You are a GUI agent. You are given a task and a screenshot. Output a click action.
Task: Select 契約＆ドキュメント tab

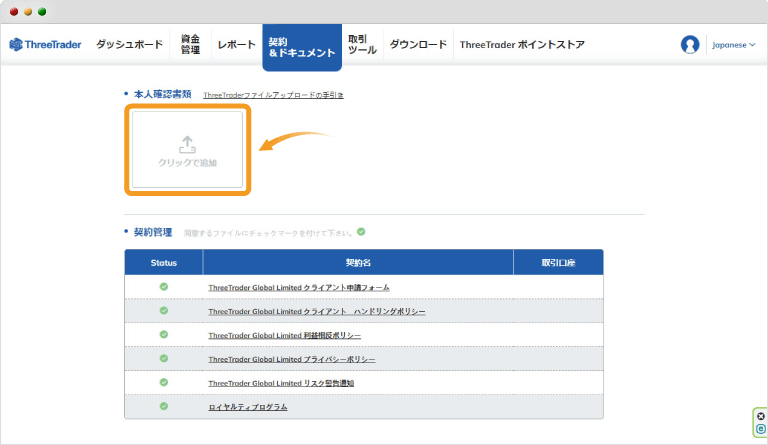click(x=302, y=47)
